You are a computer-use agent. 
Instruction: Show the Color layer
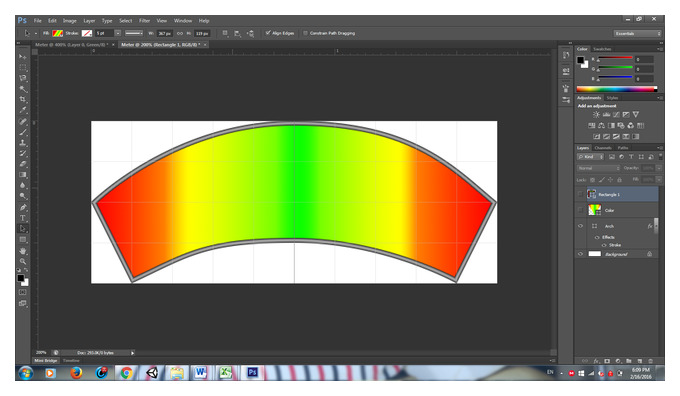point(581,210)
